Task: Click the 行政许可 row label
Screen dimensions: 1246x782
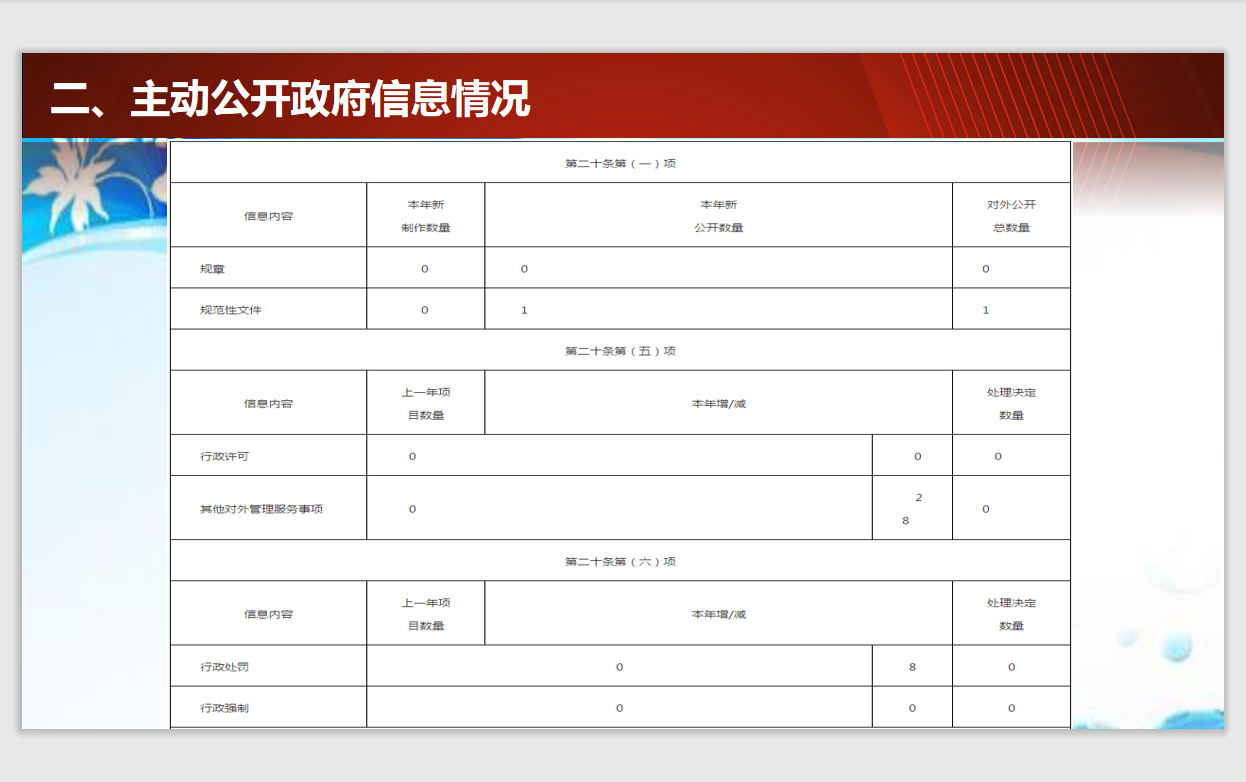Action: point(225,456)
